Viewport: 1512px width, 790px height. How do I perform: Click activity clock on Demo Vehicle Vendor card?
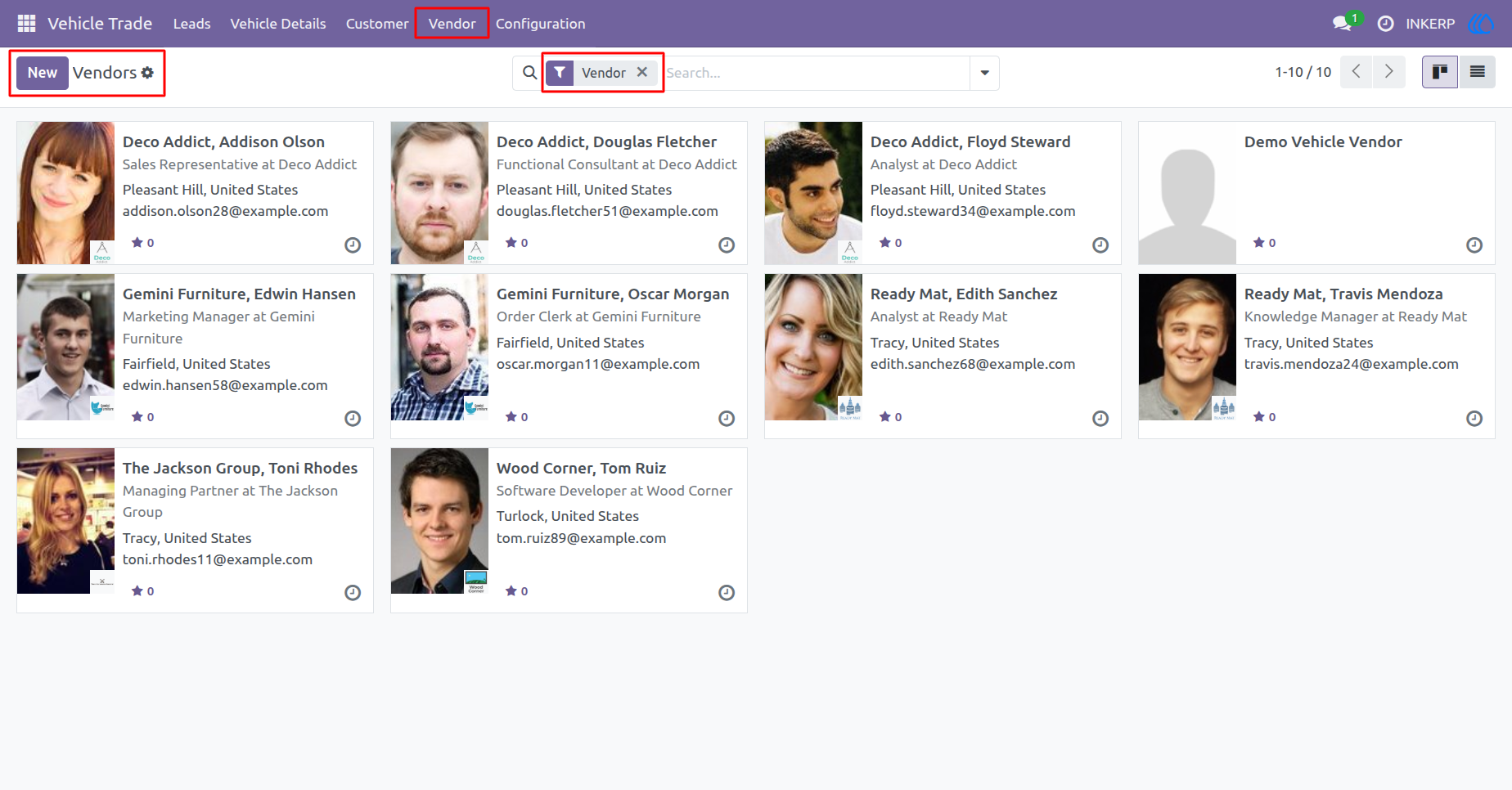coord(1474,245)
